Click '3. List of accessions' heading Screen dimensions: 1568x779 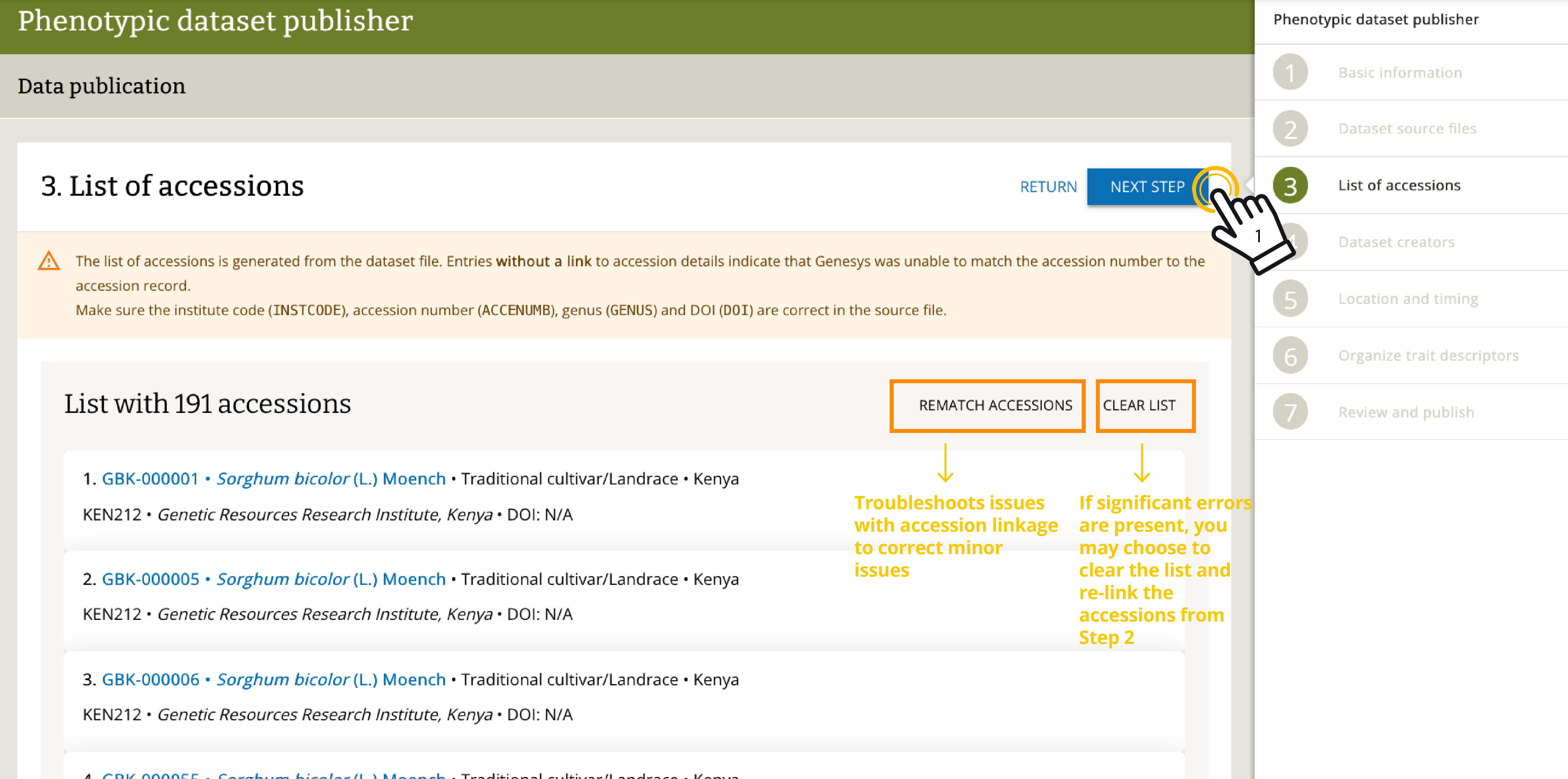coord(172,186)
